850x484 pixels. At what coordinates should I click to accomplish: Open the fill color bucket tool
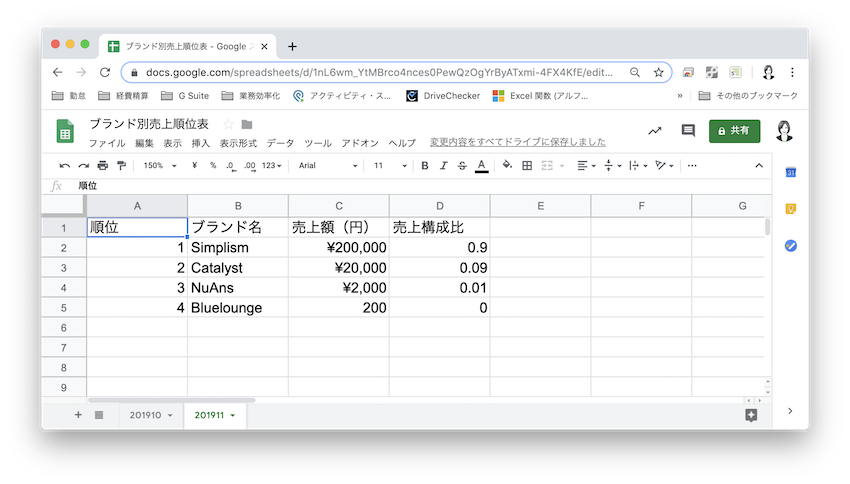507,166
